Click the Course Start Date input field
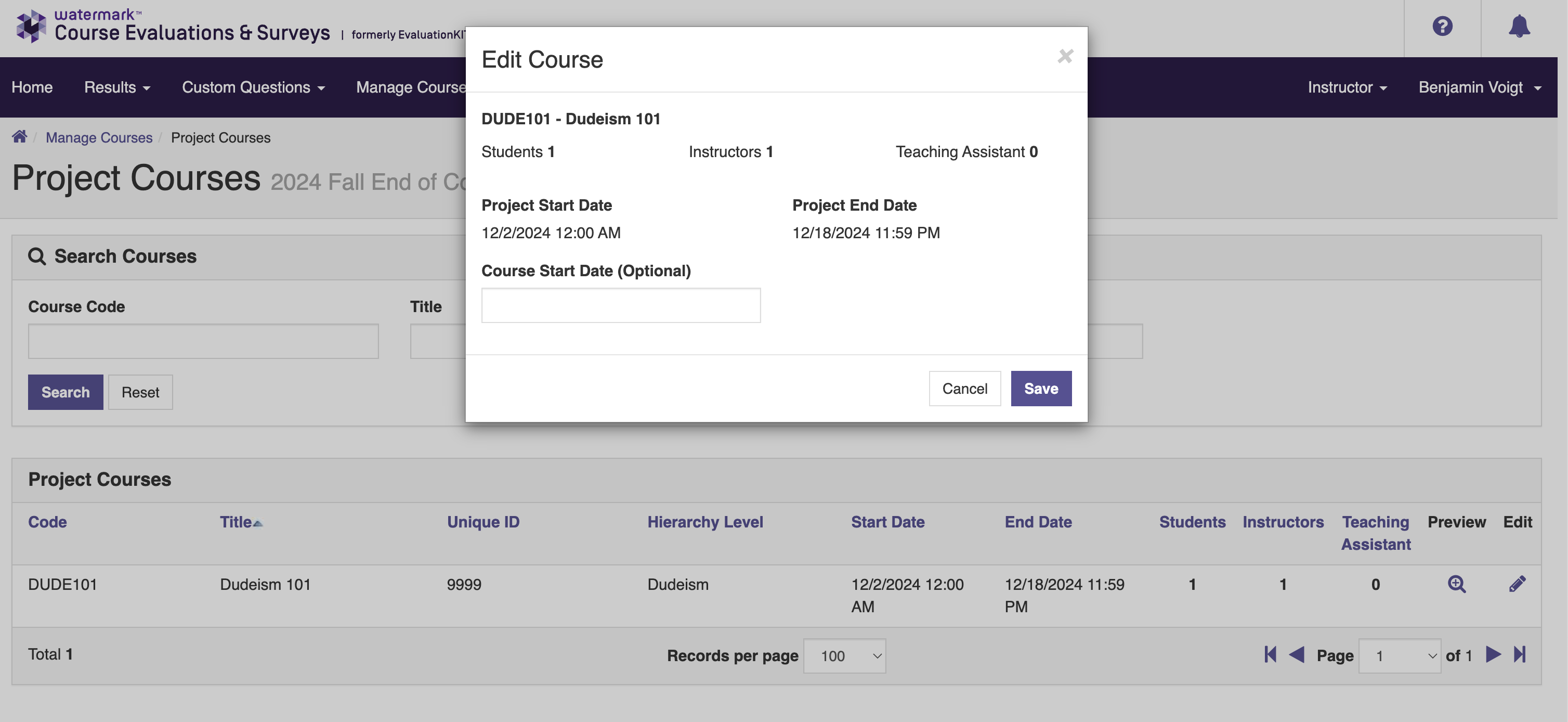Image resolution: width=1568 pixels, height=722 pixels. (x=620, y=305)
